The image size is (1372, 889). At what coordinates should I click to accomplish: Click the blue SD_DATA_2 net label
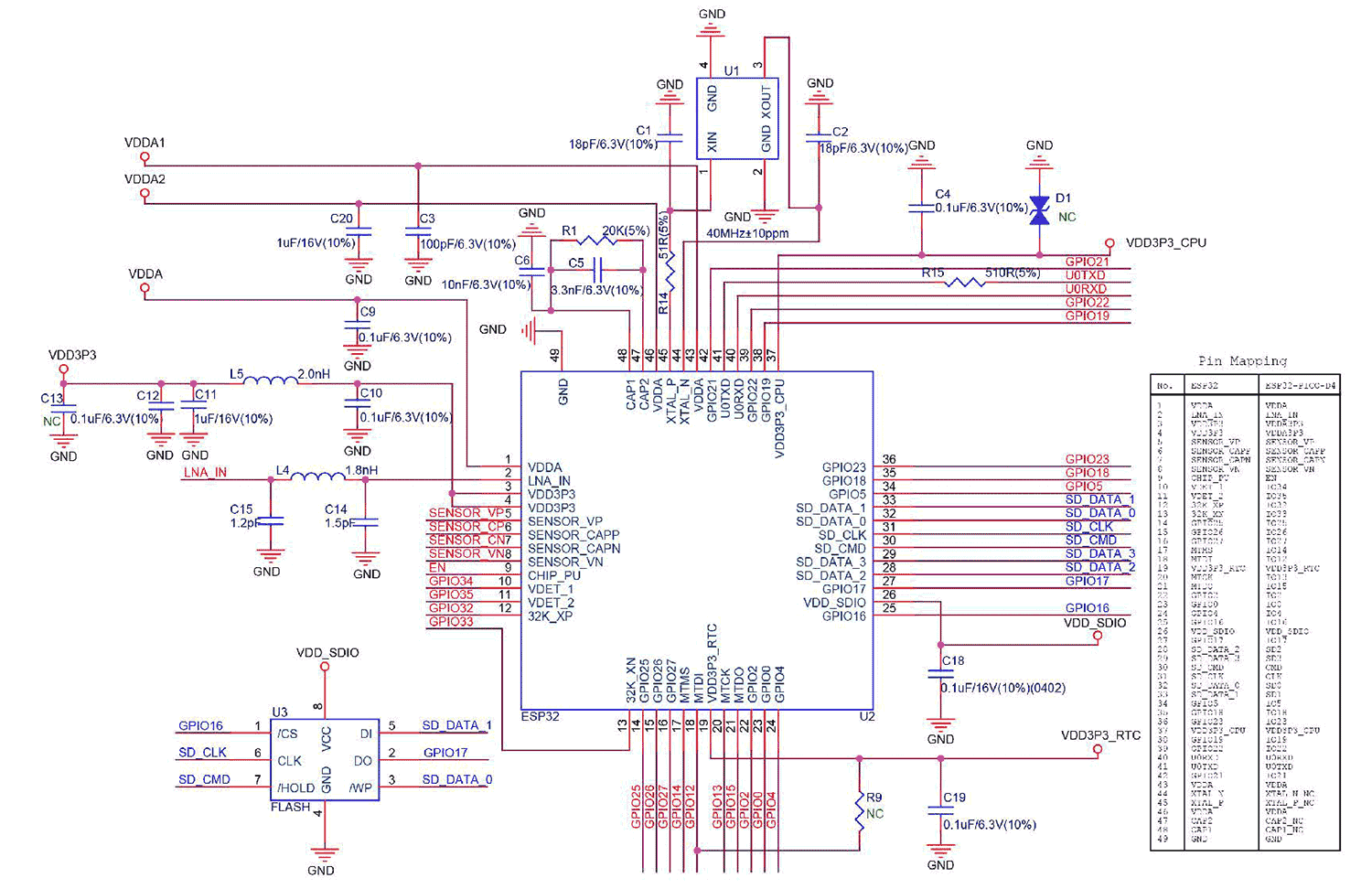click(x=1100, y=567)
